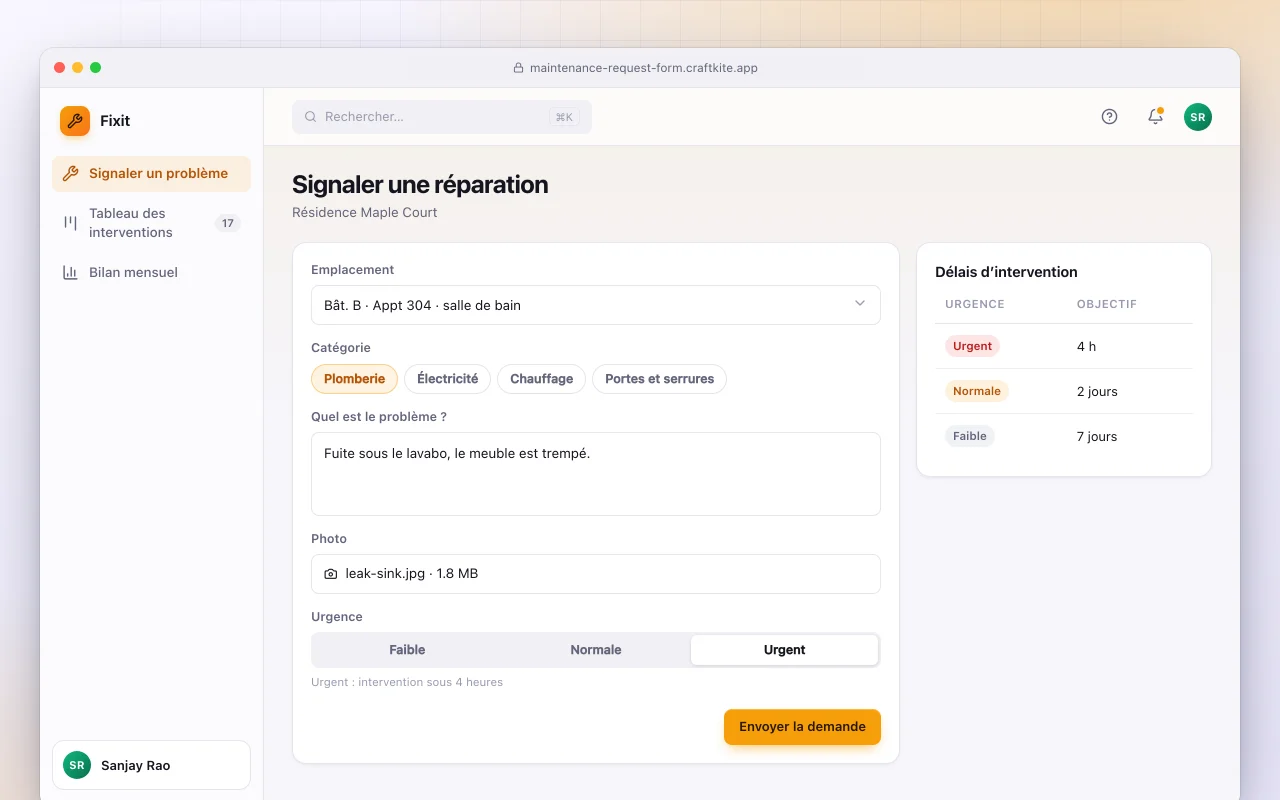Click the magnifier icon in search bar
The width and height of the screenshot is (1280, 800).
coord(311,117)
